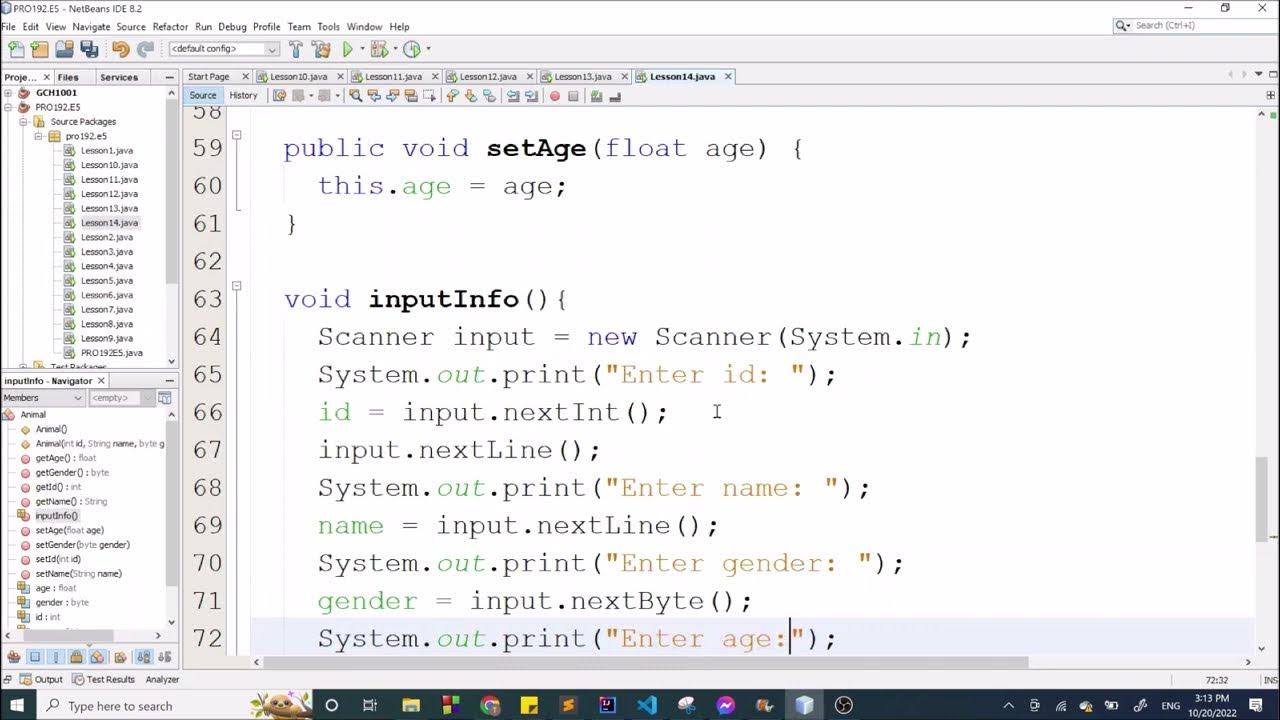This screenshot has height=720, width=1280.
Task: Toggle Show Static Members filter in Navigator
Action: point(56,657)
